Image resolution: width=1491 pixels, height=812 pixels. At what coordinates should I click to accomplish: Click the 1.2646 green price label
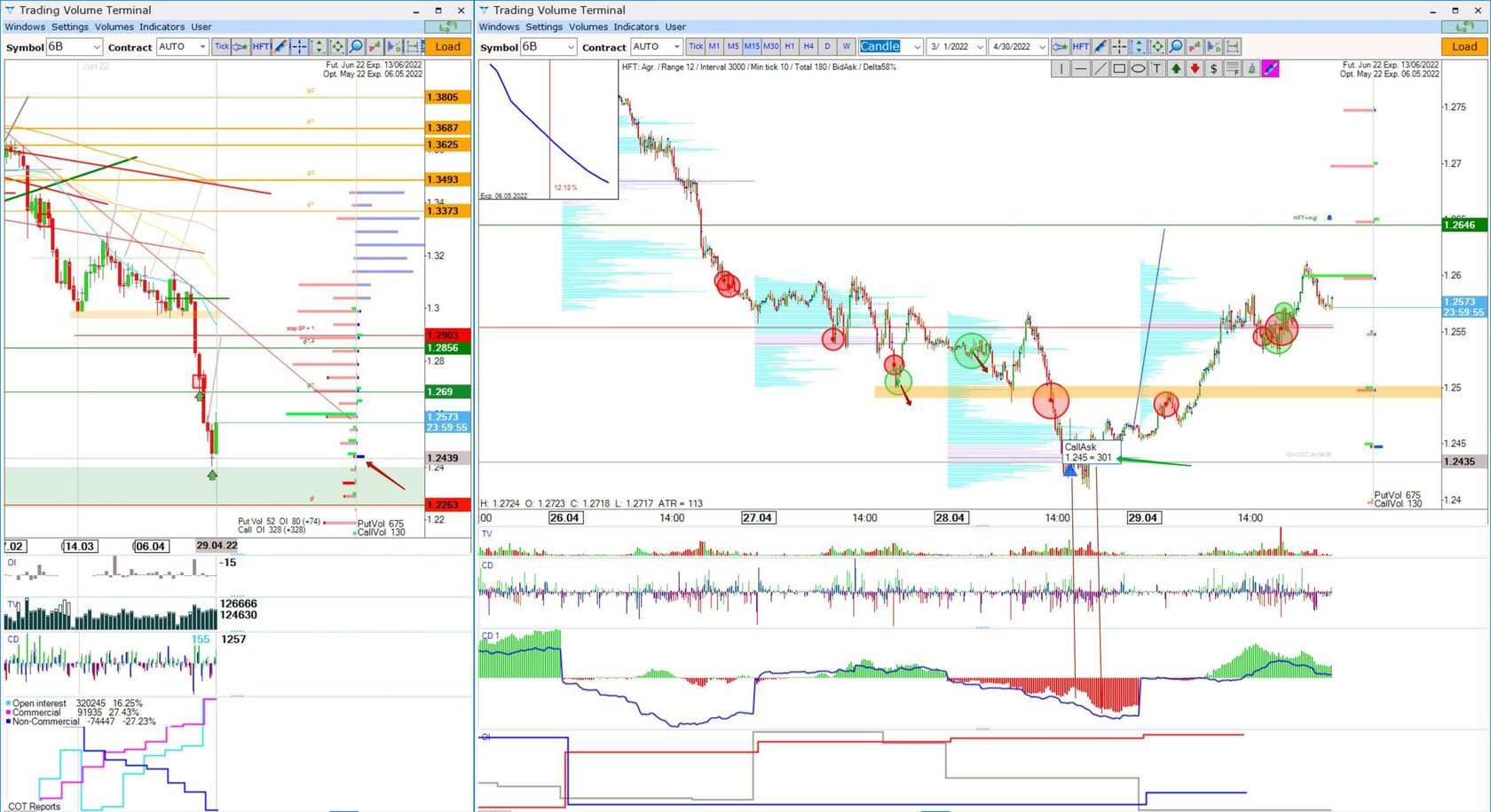tap(1464, 225)
